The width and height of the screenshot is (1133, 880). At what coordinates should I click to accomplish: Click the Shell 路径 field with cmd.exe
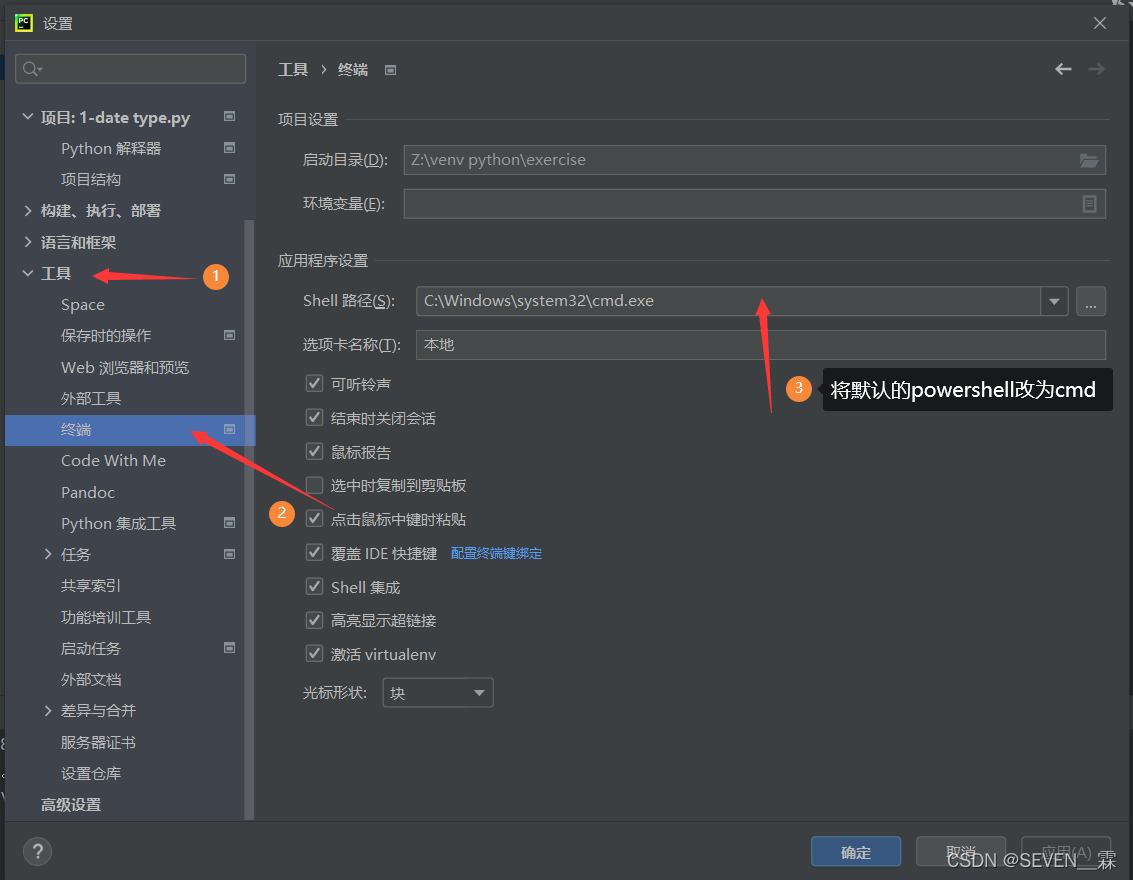[x=728, y=301]
